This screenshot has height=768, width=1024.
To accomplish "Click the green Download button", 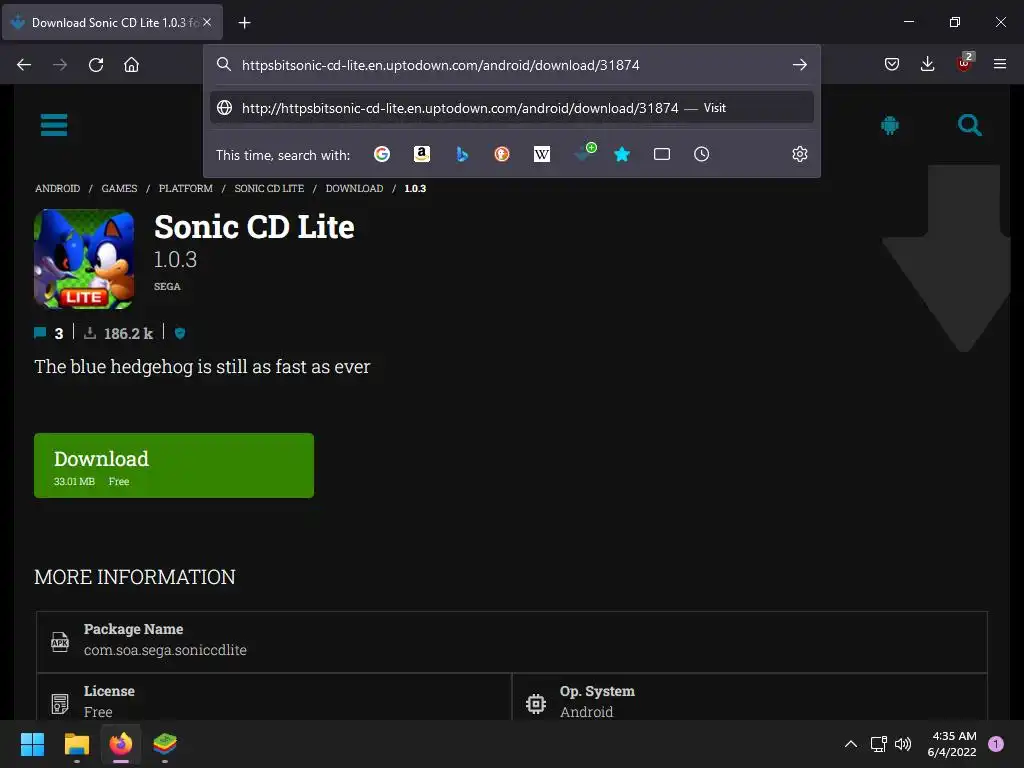I will [x=174, y=466].
